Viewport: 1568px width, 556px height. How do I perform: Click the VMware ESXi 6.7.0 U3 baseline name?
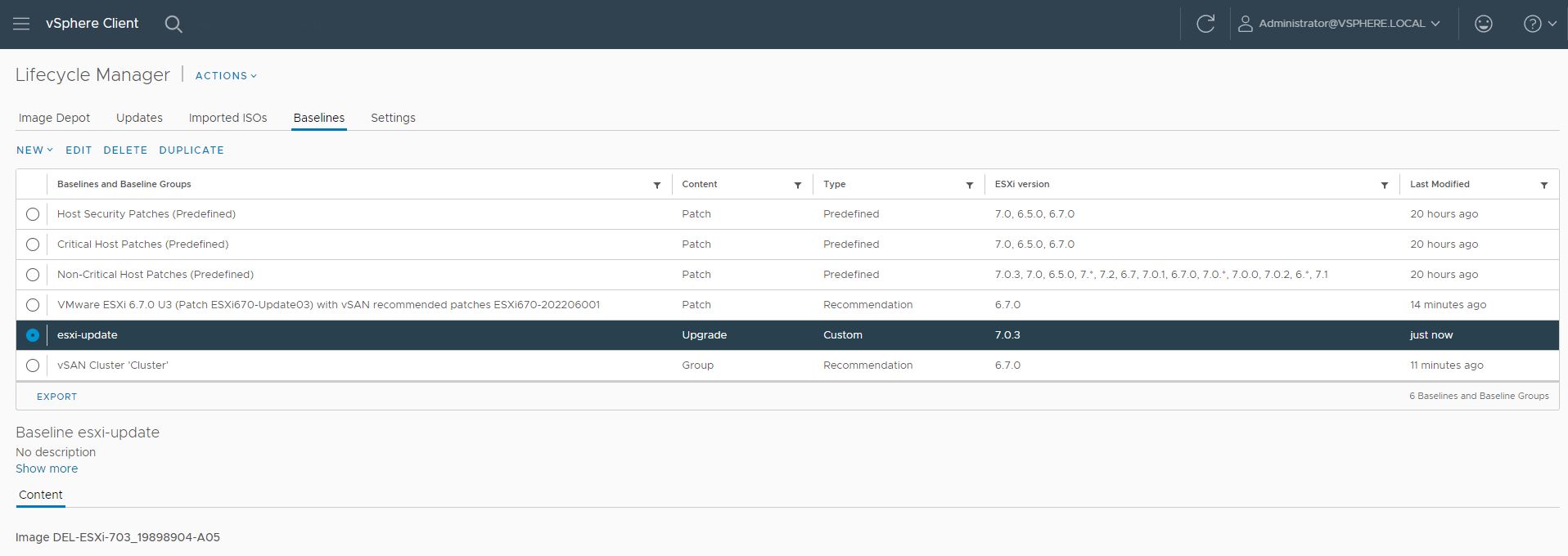pos(328,305)
